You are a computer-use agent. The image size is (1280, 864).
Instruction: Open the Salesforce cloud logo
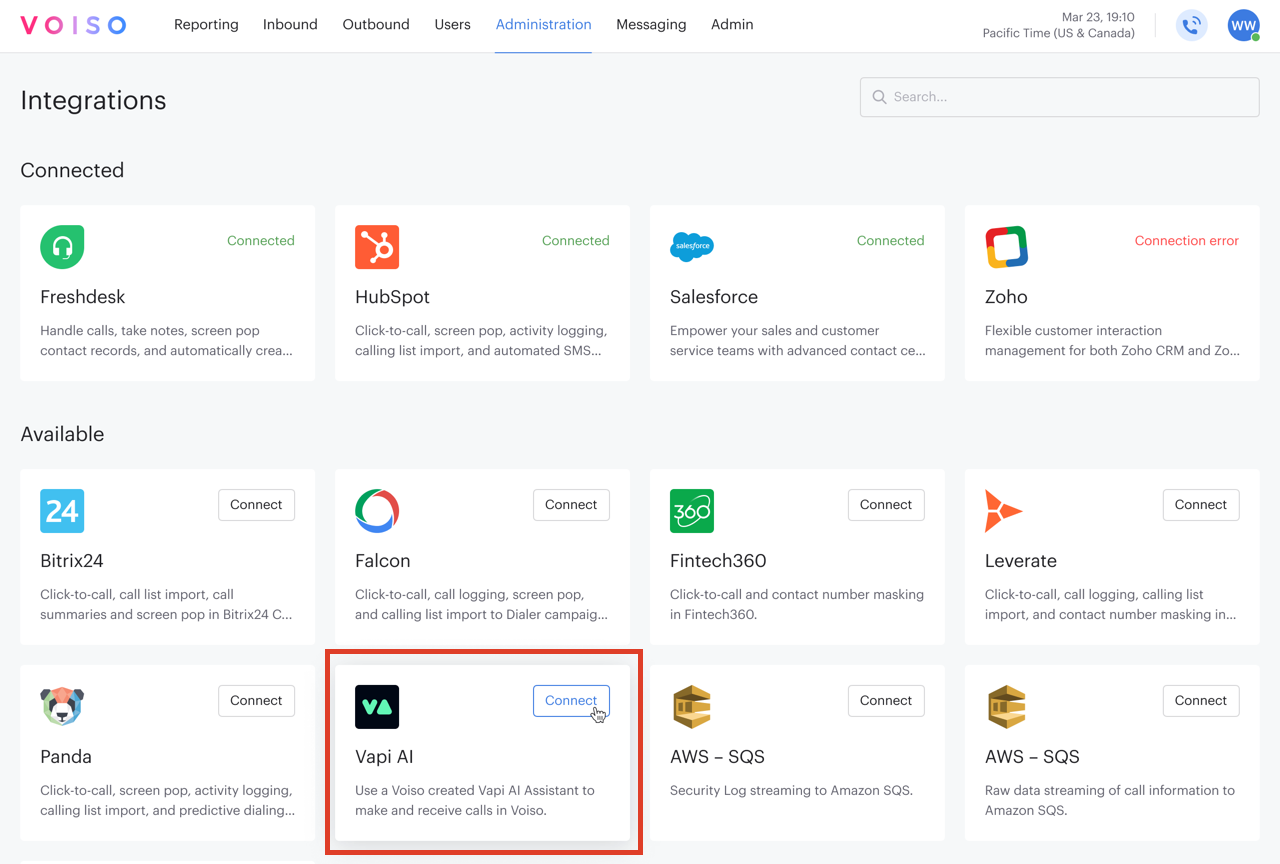(692, 247)
